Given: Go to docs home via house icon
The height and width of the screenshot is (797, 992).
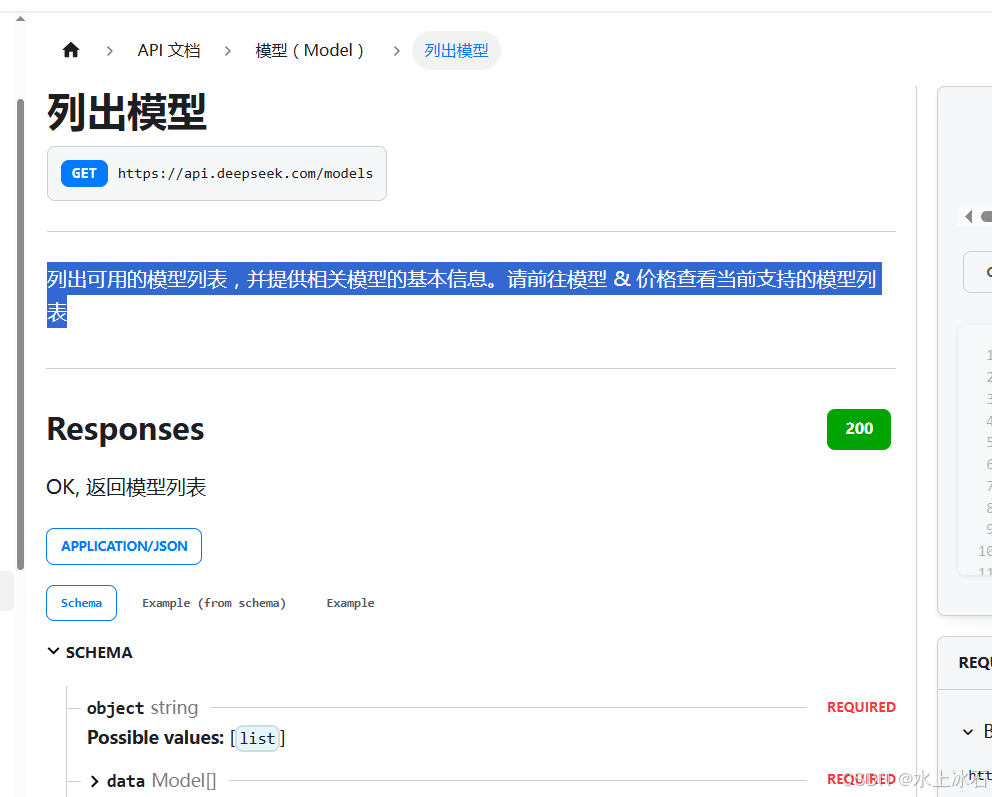Looking at the screenshot, I should (x=71, y=50).
